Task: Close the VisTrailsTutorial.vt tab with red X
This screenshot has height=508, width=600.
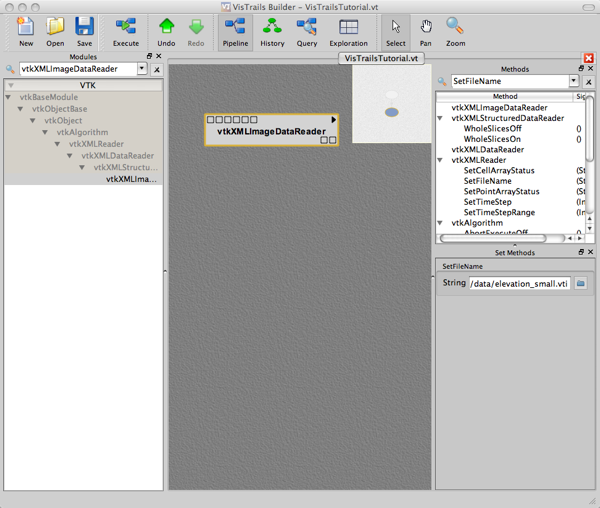Action: [589, 58]
